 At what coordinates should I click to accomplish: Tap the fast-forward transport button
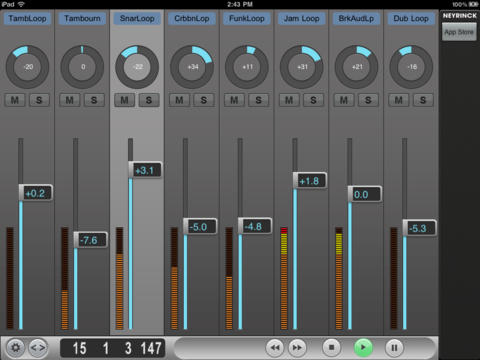[297, 348]
